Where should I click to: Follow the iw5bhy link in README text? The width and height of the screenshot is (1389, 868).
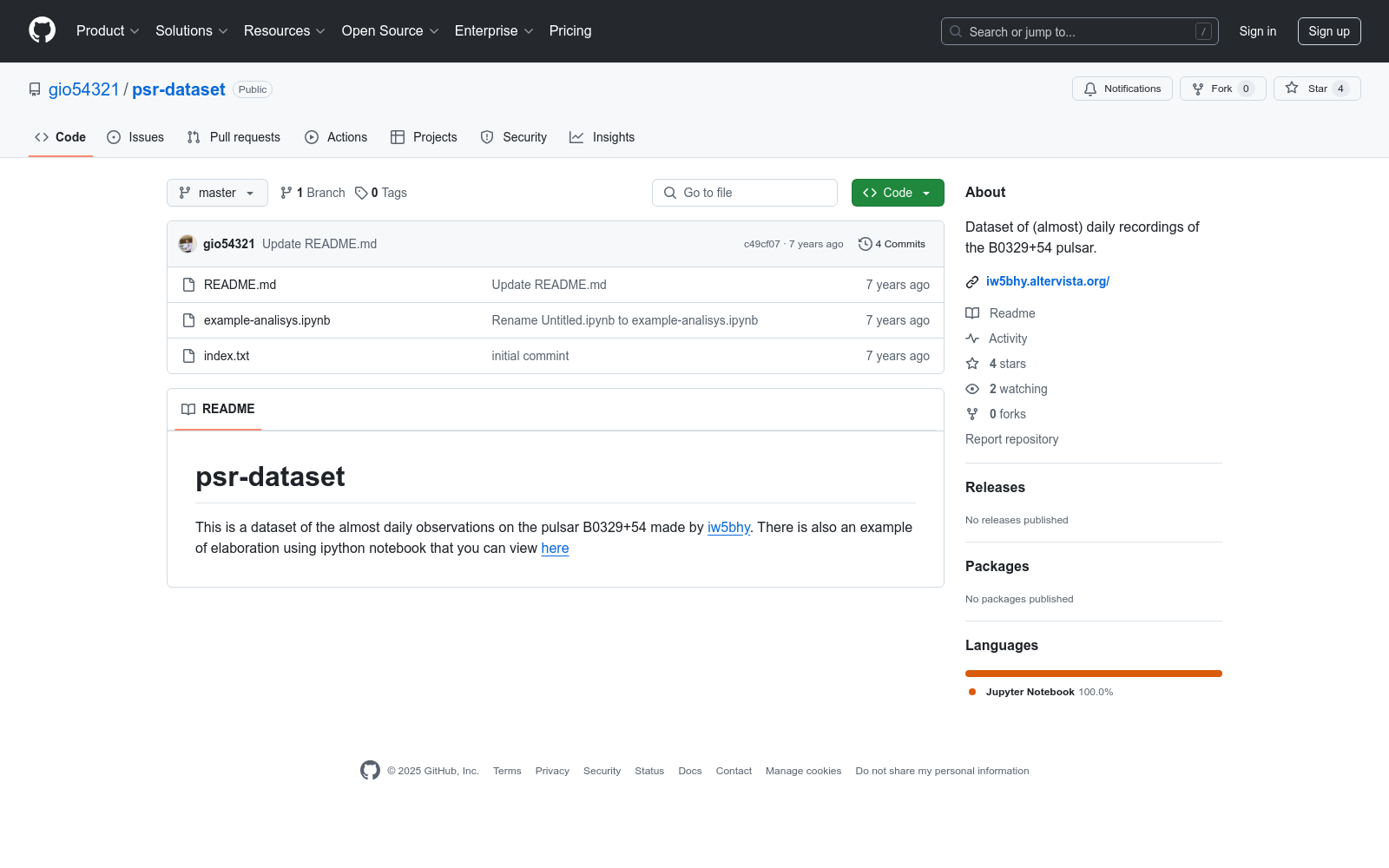click(x=728, y=527)
